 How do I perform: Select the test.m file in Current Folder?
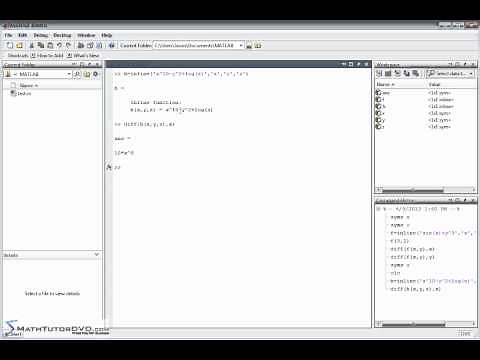tap(21, 94)
